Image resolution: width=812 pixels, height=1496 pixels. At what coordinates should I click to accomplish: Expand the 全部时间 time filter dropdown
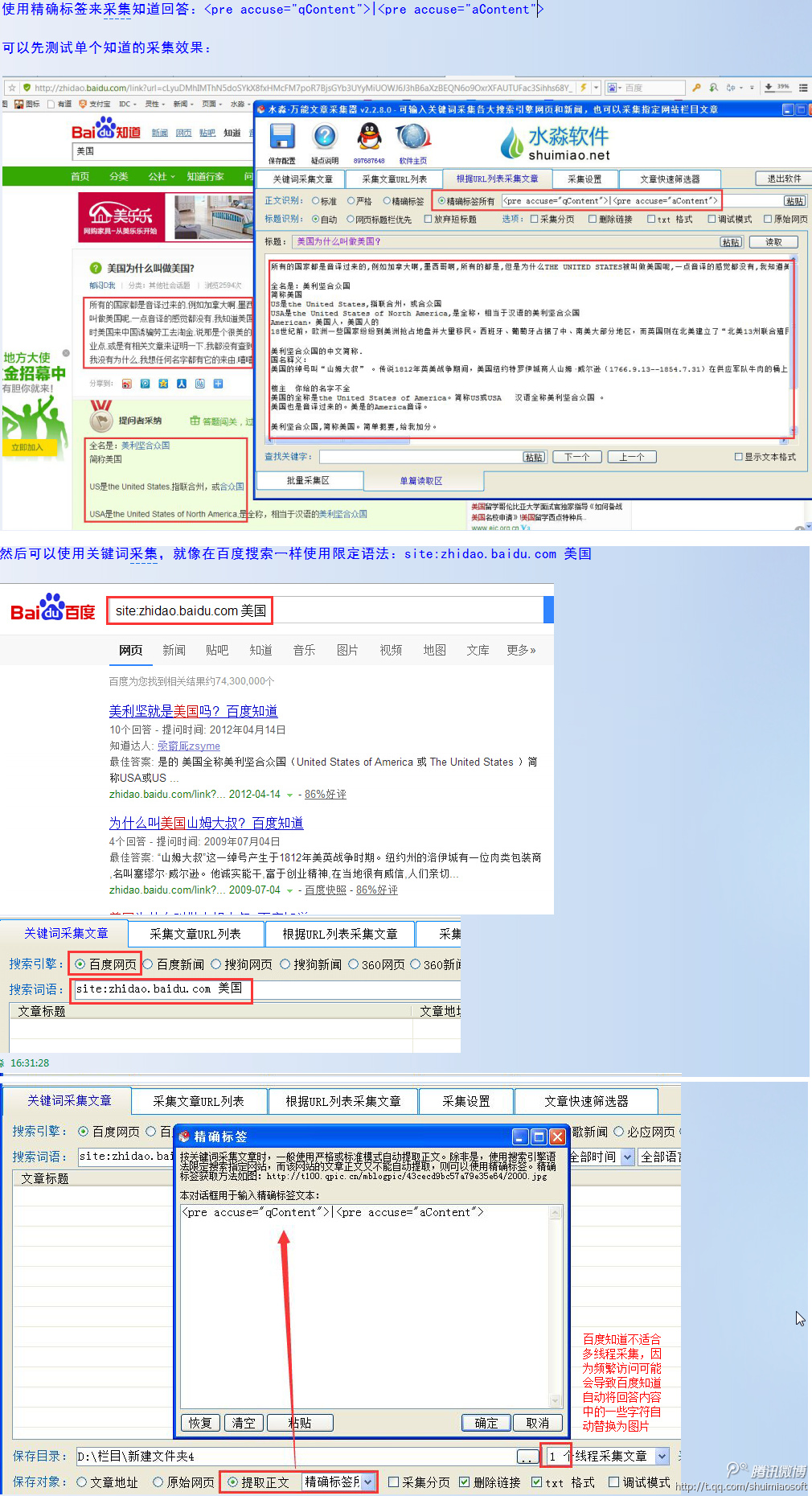point(626,1157)
